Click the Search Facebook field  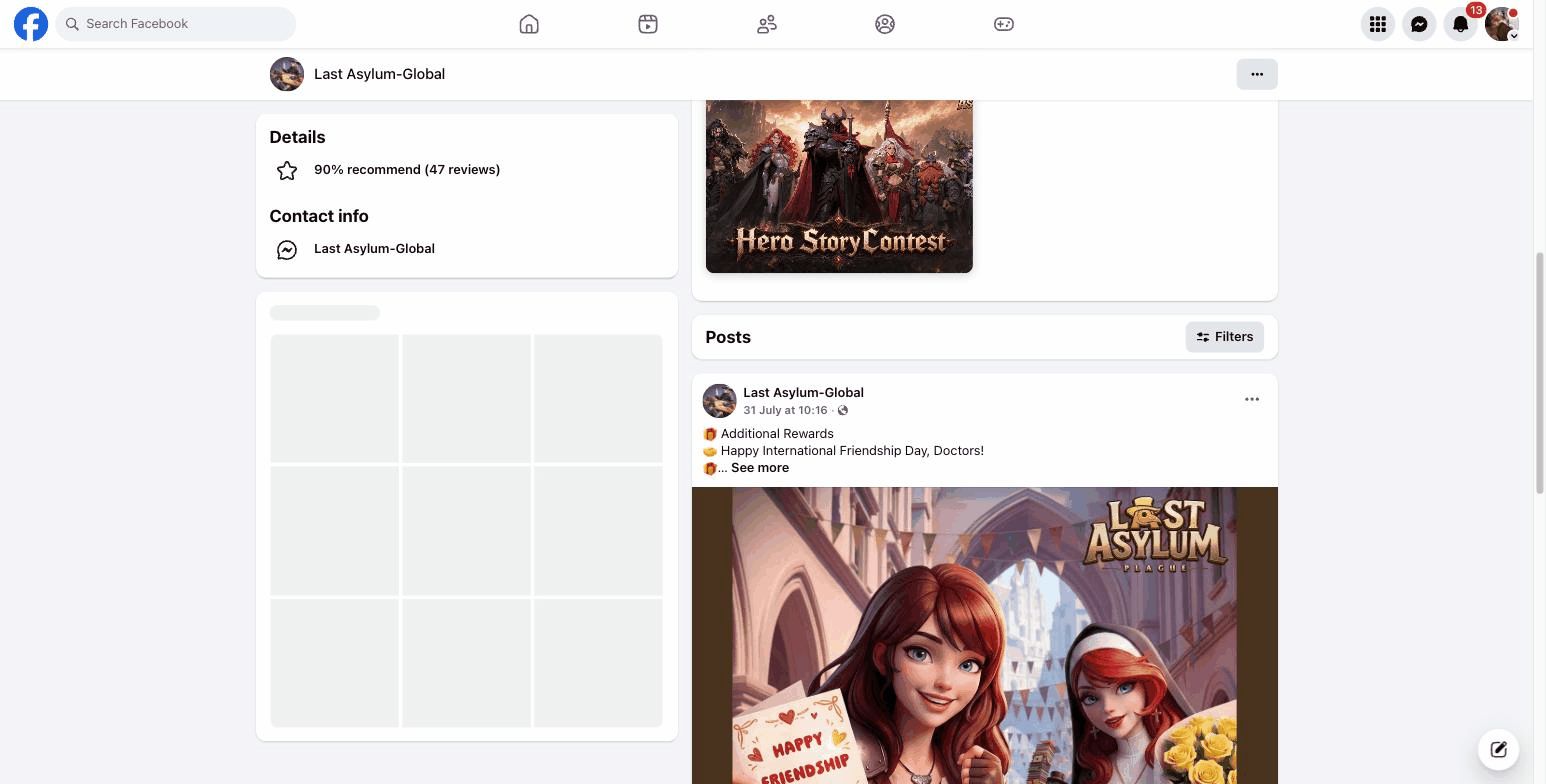[x=176, y=24]
